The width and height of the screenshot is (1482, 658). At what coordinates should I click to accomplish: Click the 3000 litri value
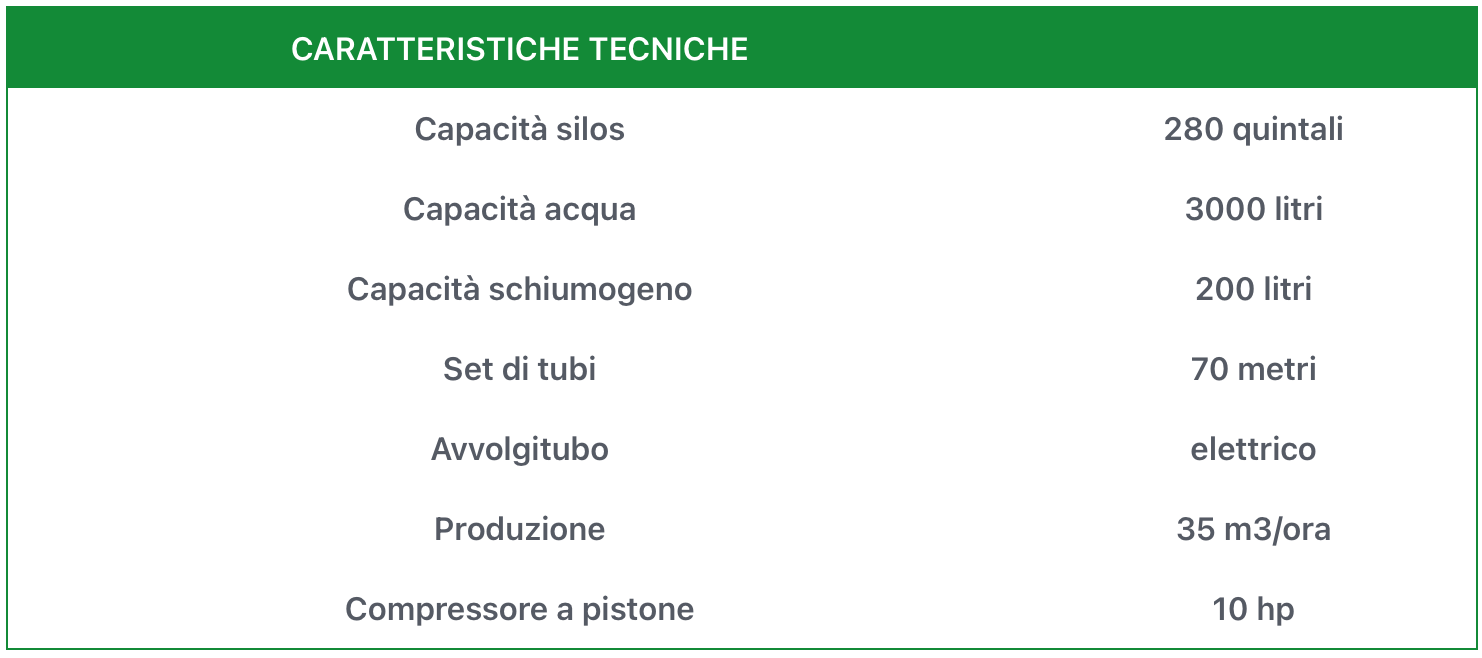coord(1253,209)
